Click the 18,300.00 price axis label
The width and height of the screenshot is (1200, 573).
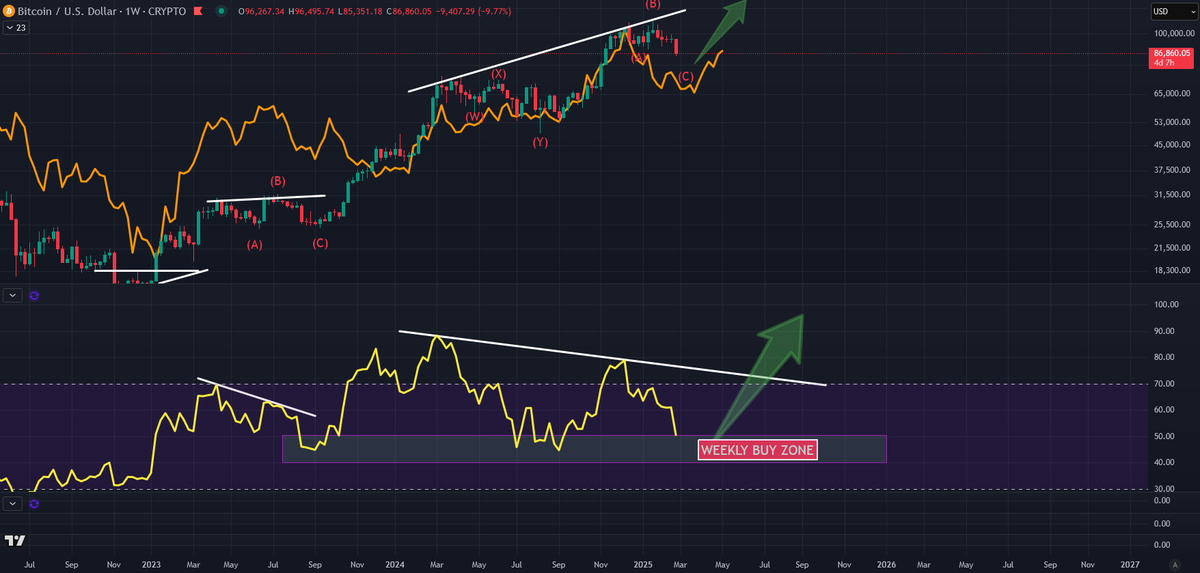[1174, 270]
